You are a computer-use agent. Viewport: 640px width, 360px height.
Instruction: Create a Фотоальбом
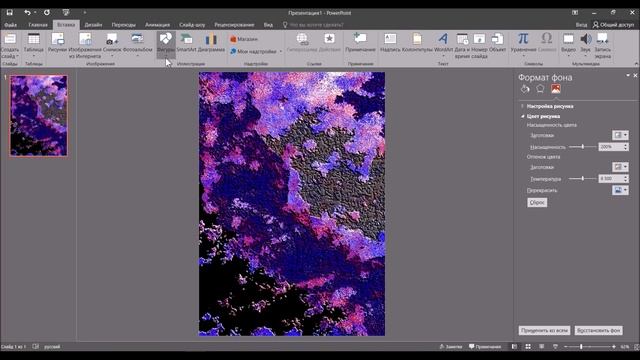click(137, 45)
